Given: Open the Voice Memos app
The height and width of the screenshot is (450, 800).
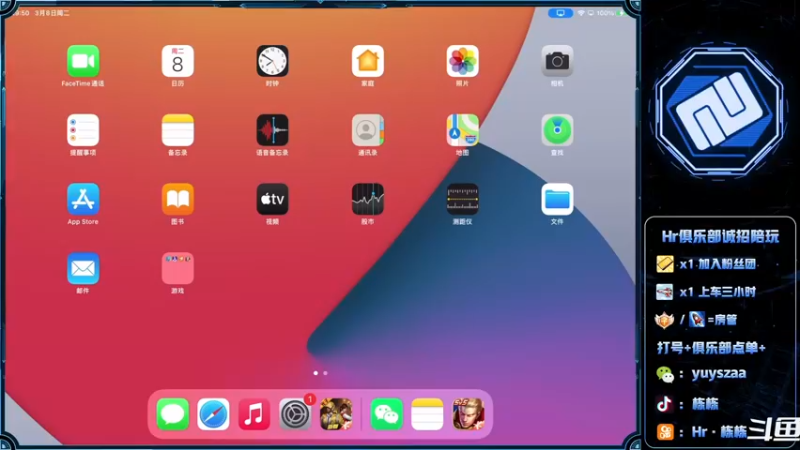Looking at the screenshot, I should 272,130.
